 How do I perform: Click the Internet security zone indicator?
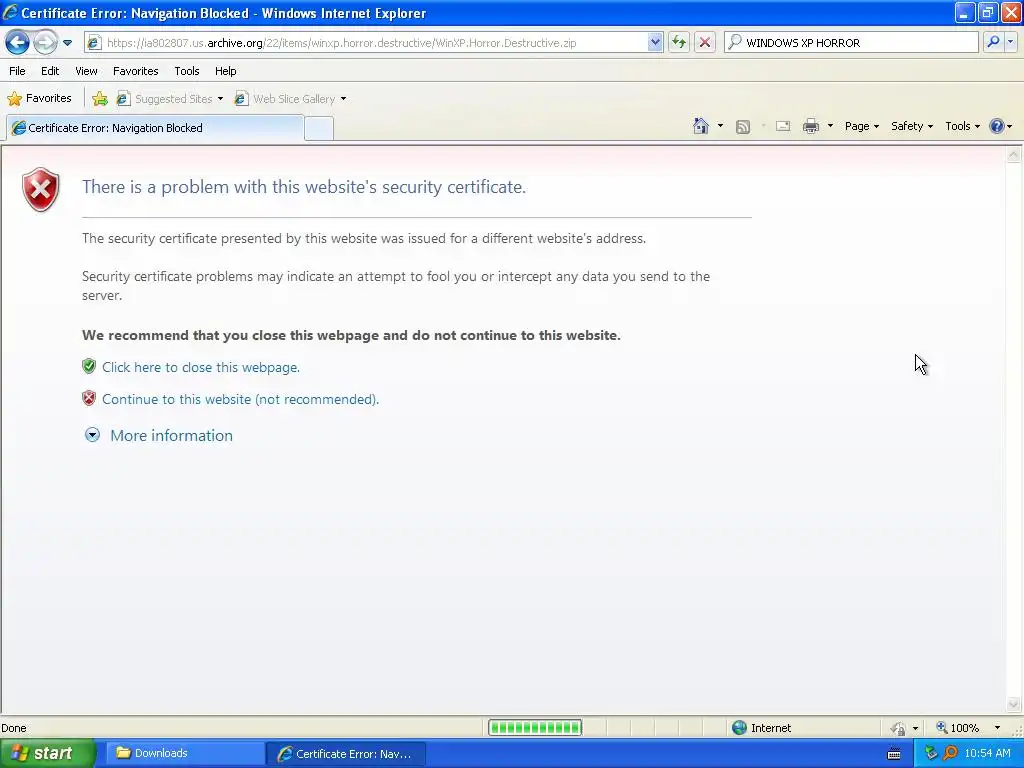(x=761, y=728)
